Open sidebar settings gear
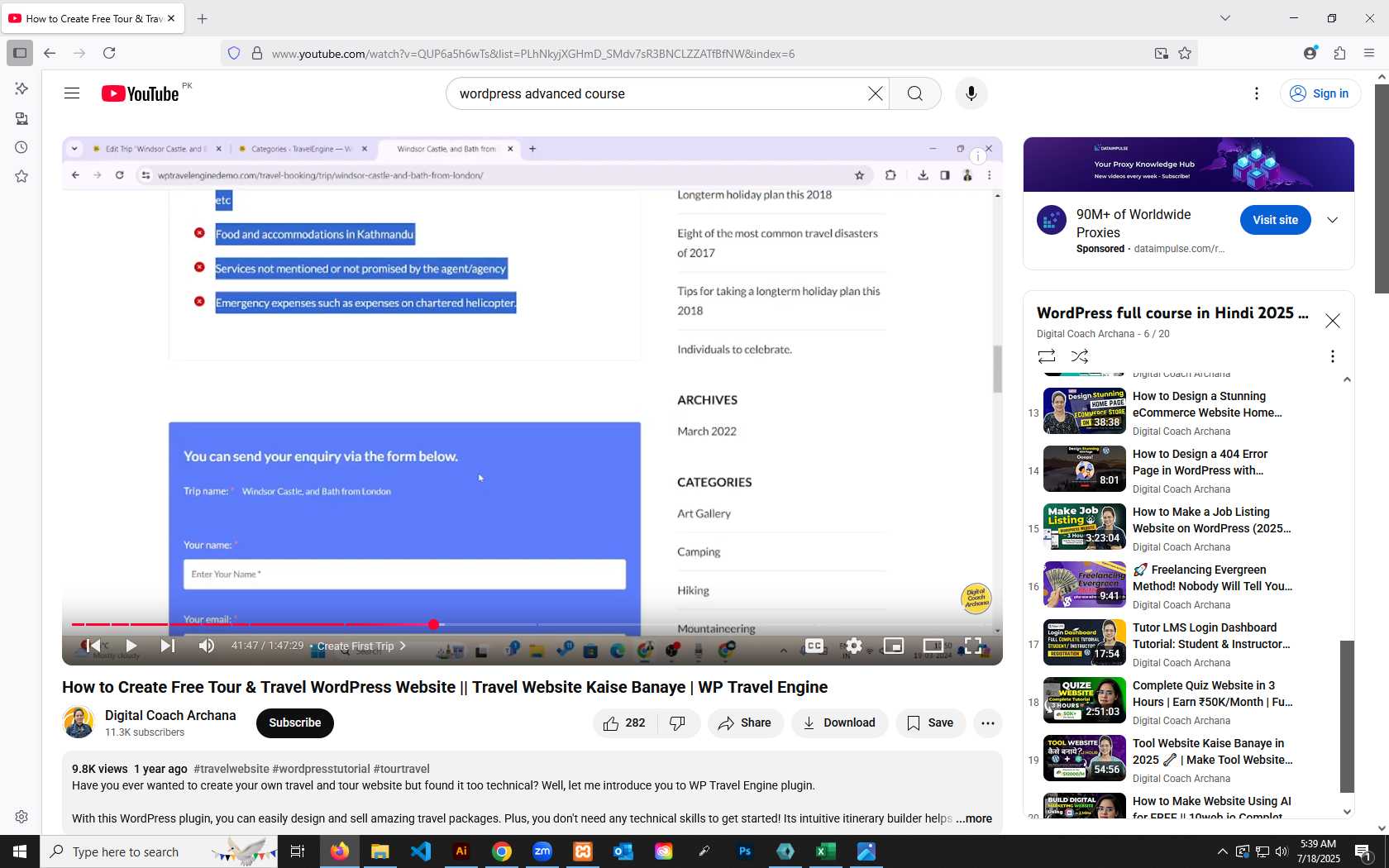The height and width of the screenshot is (868, 1389). [21, 817]
